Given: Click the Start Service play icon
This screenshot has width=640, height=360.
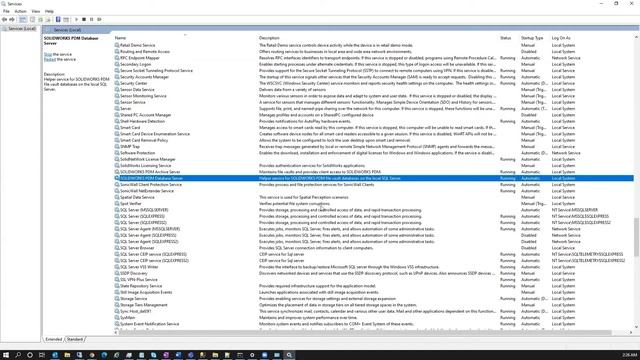Looking at the screenshot, I should 76,20.
